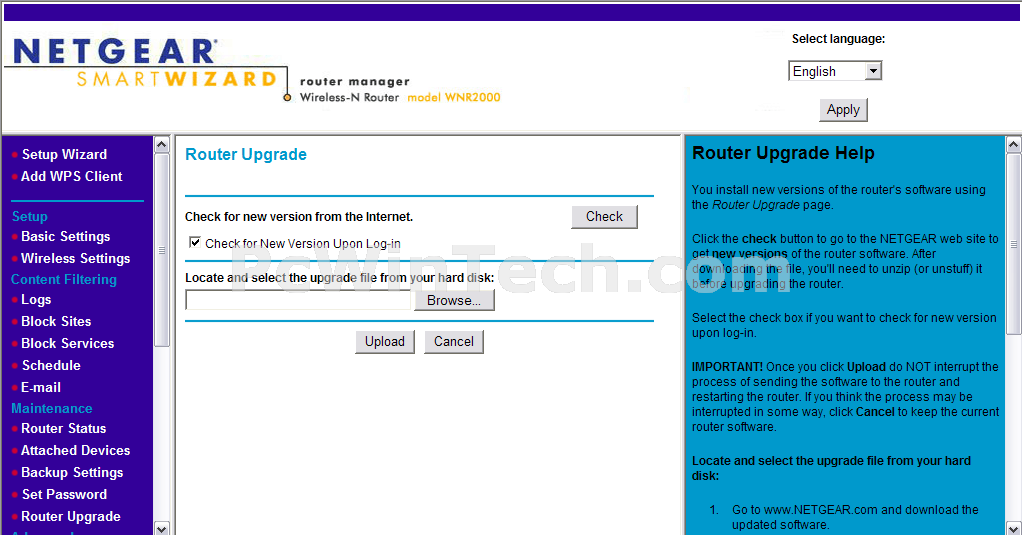
Task: Click sidebar scrollbar down arrow
Action: [162, 528]
